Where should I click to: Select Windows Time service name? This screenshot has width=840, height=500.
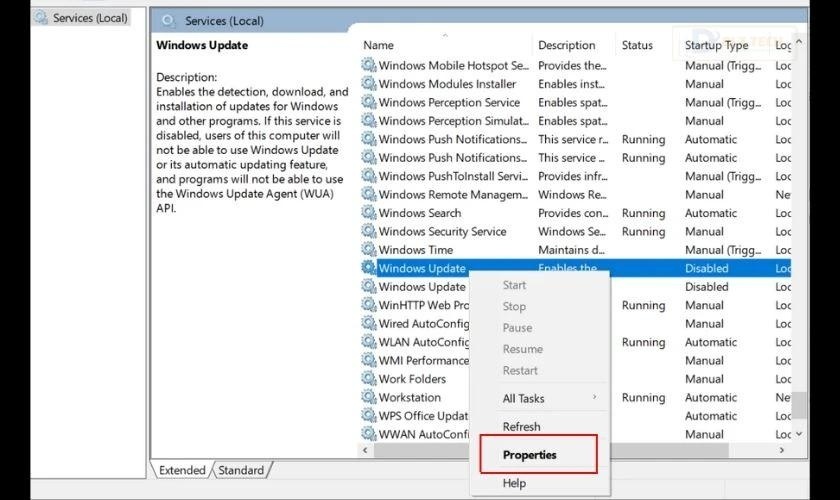(x=415, y=250)
